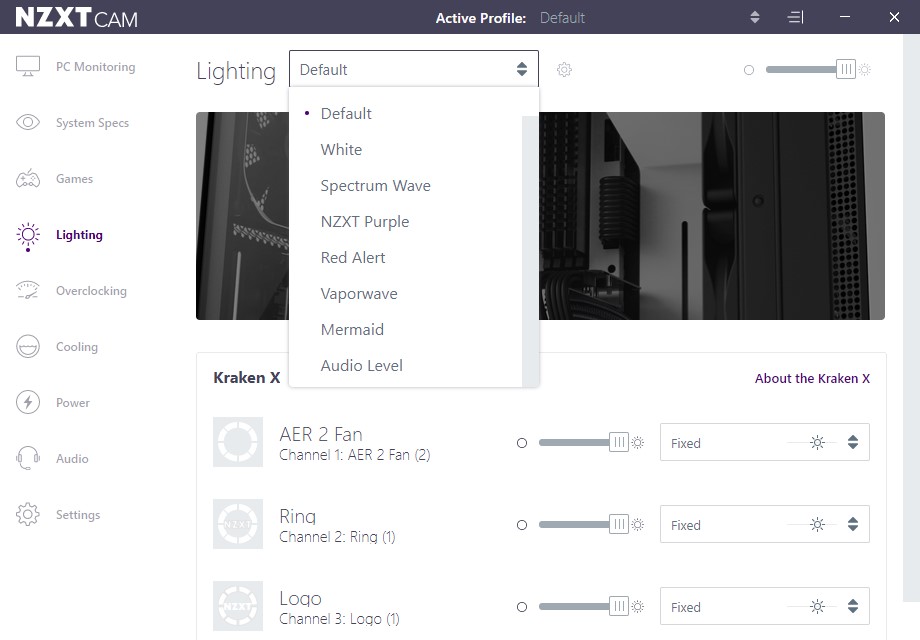Select NZXT Purple lighting profile
This screenshot has width=920, height=640.
point(405,222)
